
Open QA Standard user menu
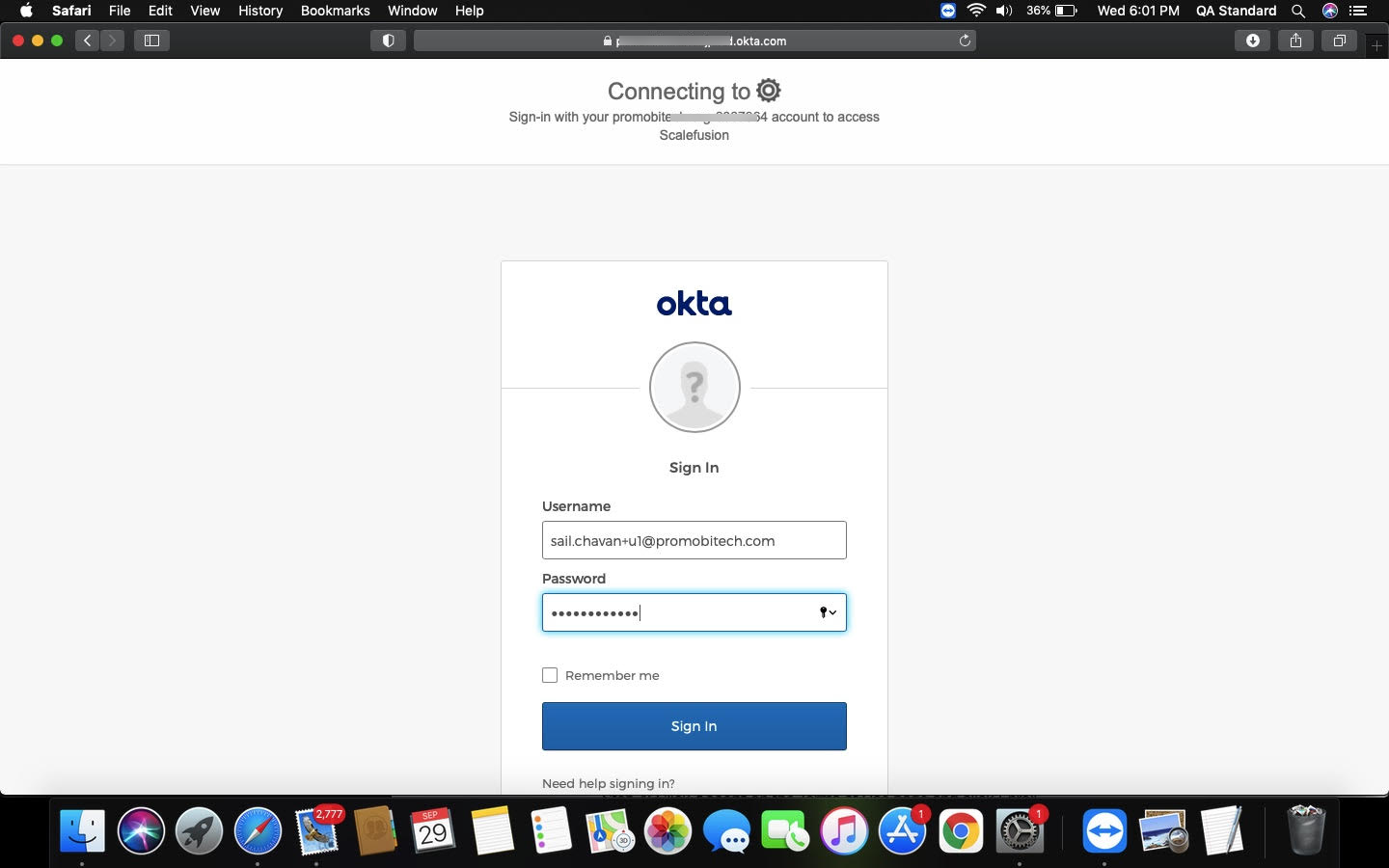pos(1236,11)
